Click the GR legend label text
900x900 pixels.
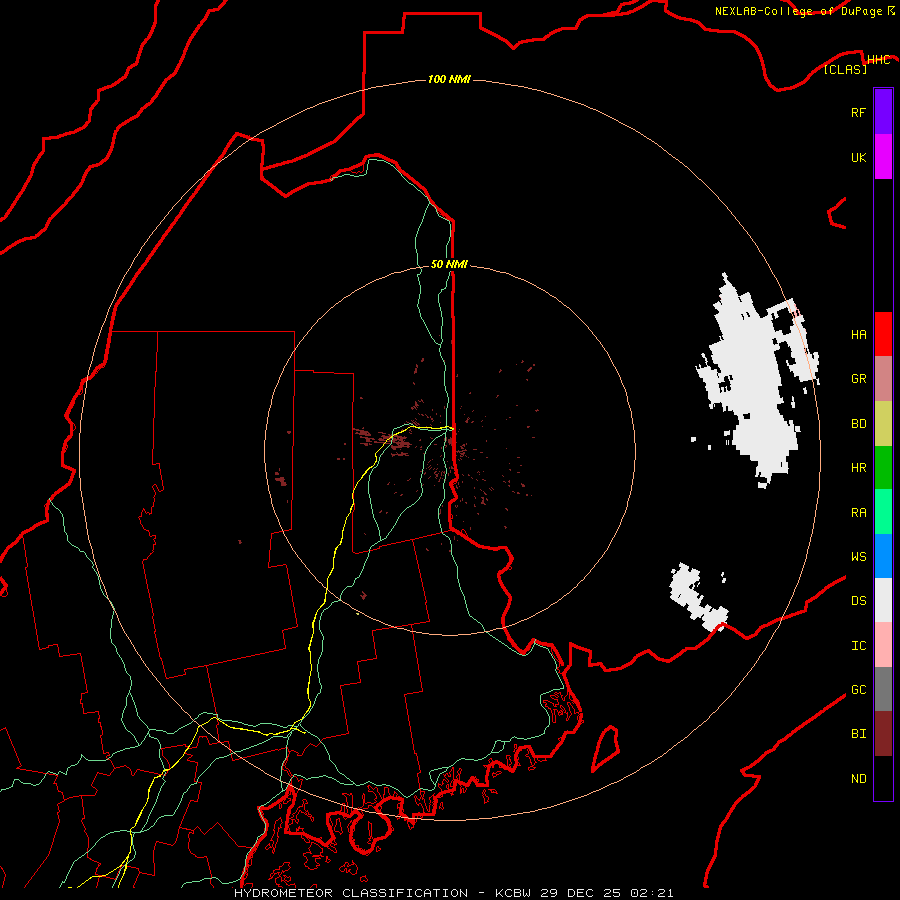click(x=858, y=379)
